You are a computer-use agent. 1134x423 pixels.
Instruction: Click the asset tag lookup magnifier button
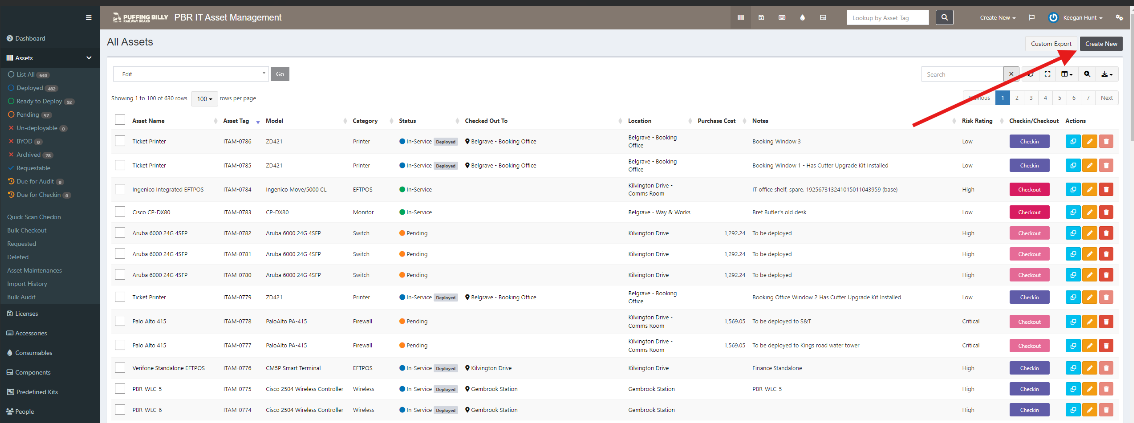point(944,17)
